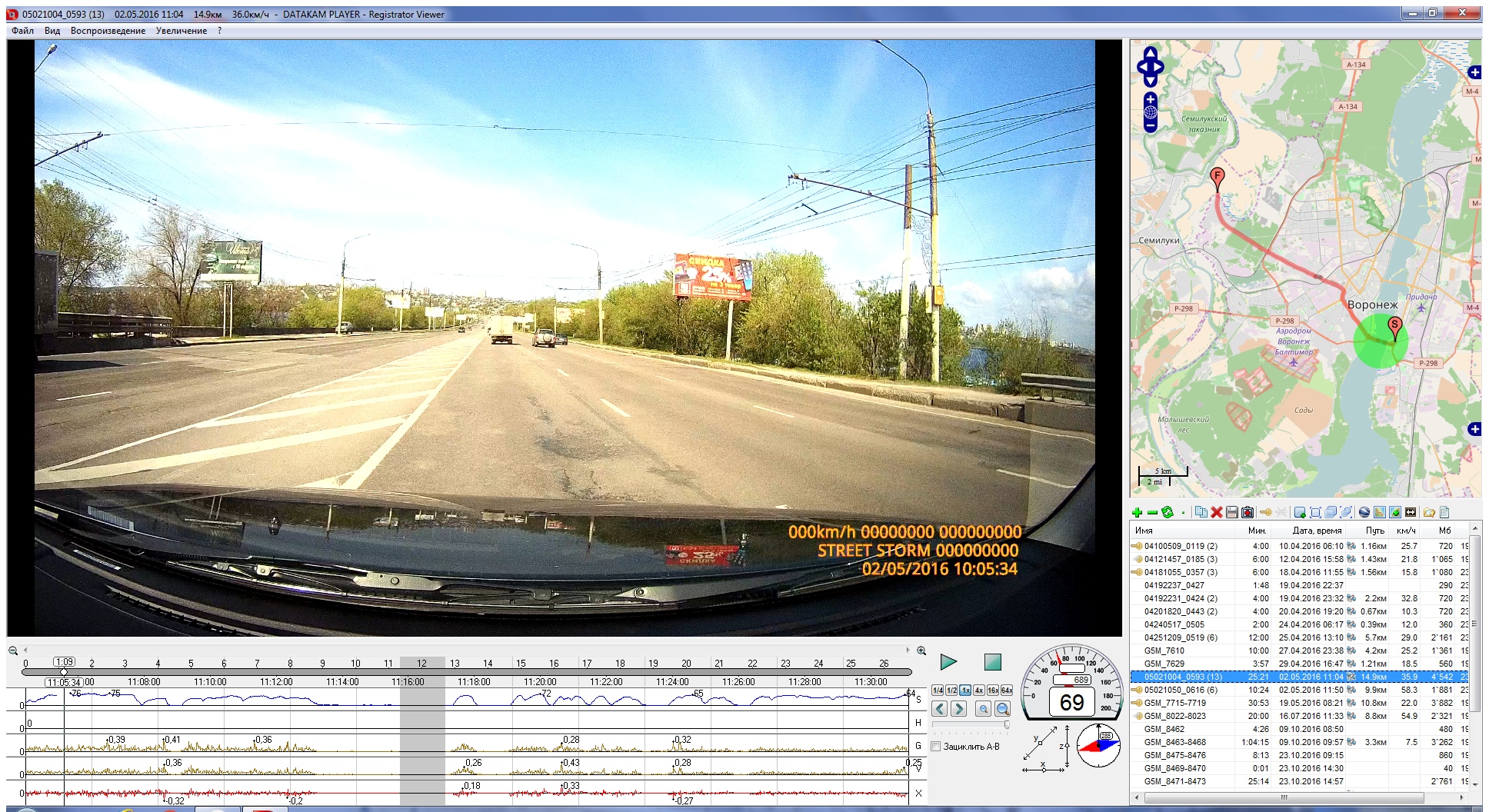
Task: Sort file list by Дата, время column
Action: tap(1316, 531)
